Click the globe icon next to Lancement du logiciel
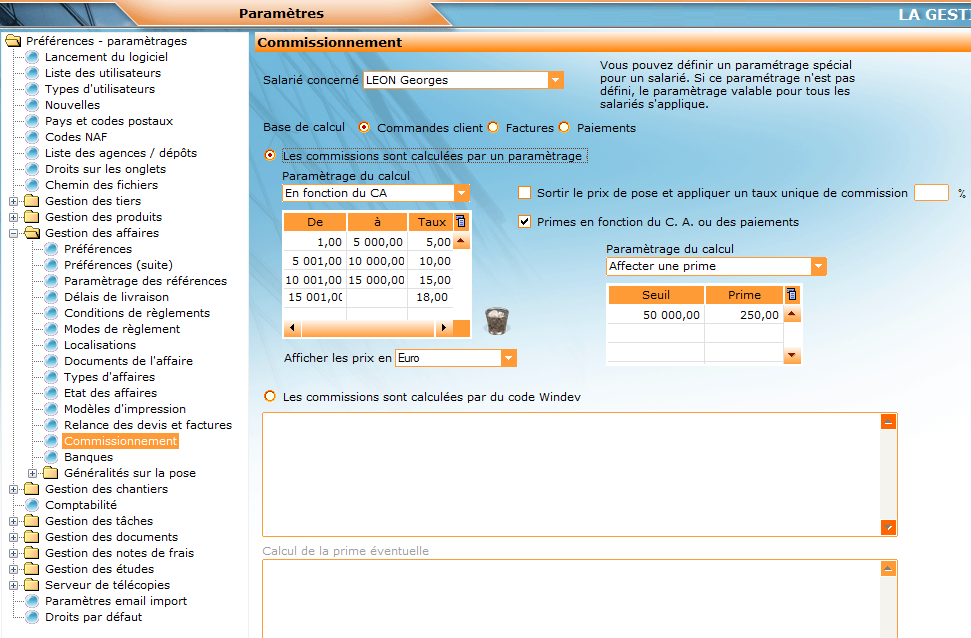The image size is (971, 638). pos(33,57)
